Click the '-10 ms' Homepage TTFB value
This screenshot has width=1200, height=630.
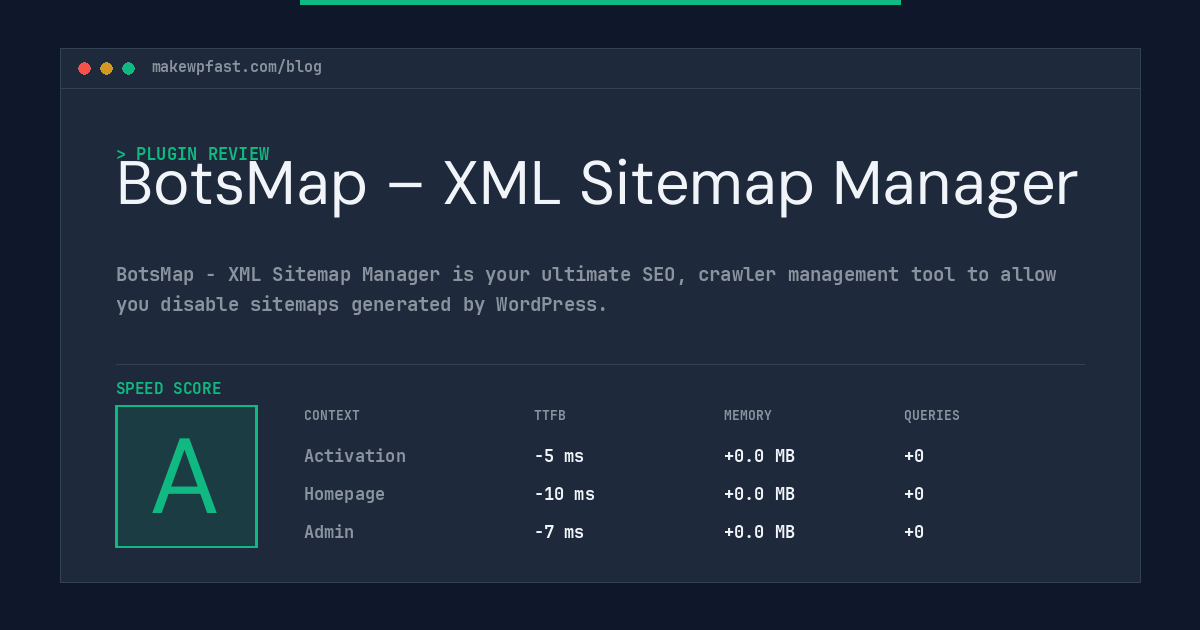pos(564,494)
